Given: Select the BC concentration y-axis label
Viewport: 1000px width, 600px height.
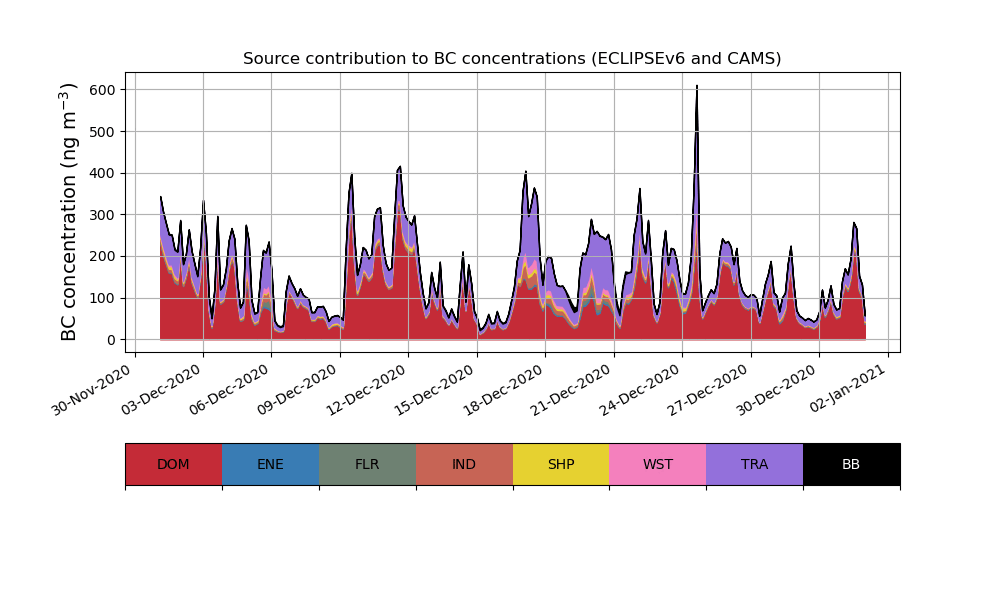Looking at the screenshot, I should [x=69, y=212].
